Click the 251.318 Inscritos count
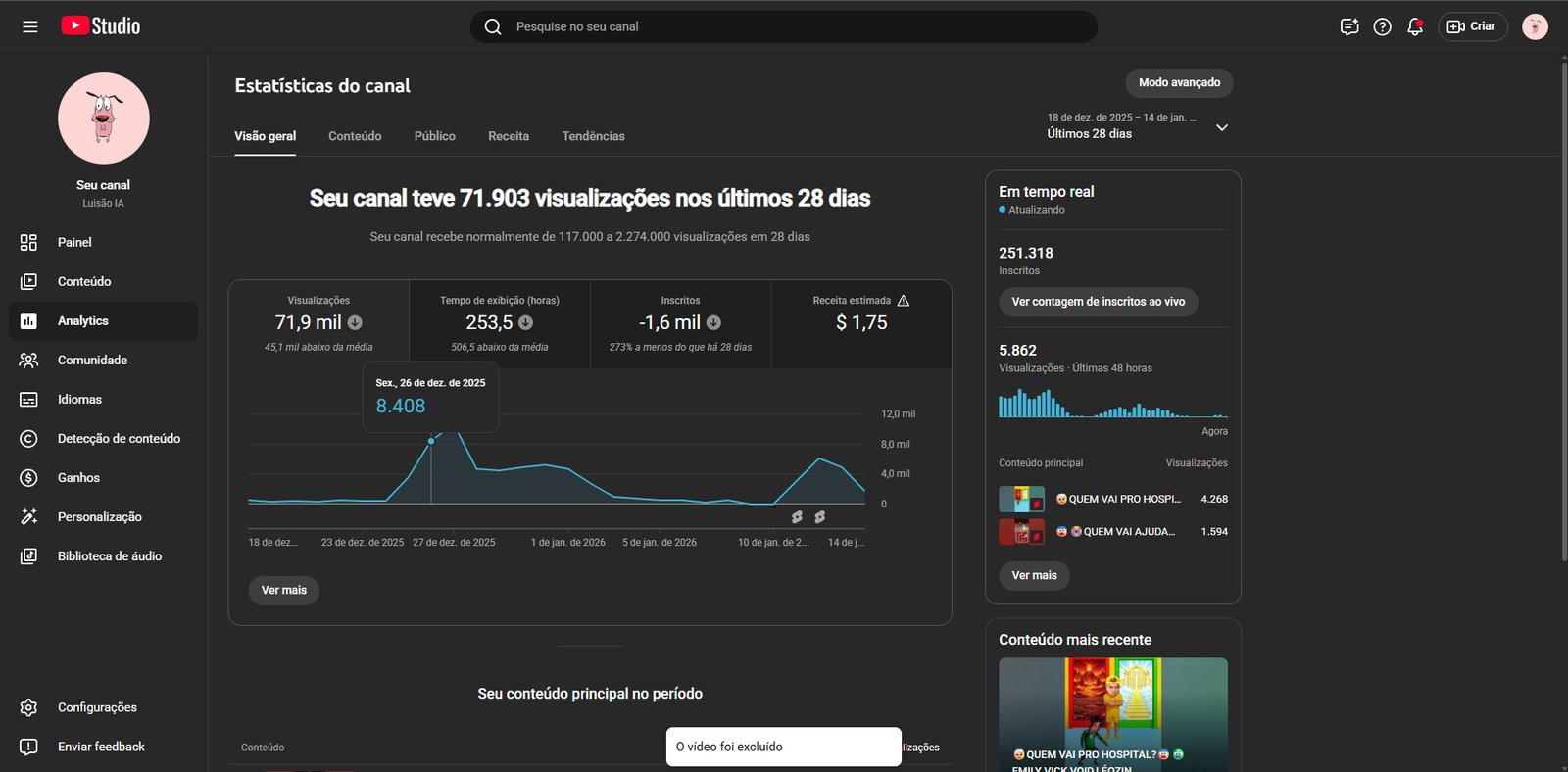This screenshot has width=1568, height=772. click(1026, 253)
